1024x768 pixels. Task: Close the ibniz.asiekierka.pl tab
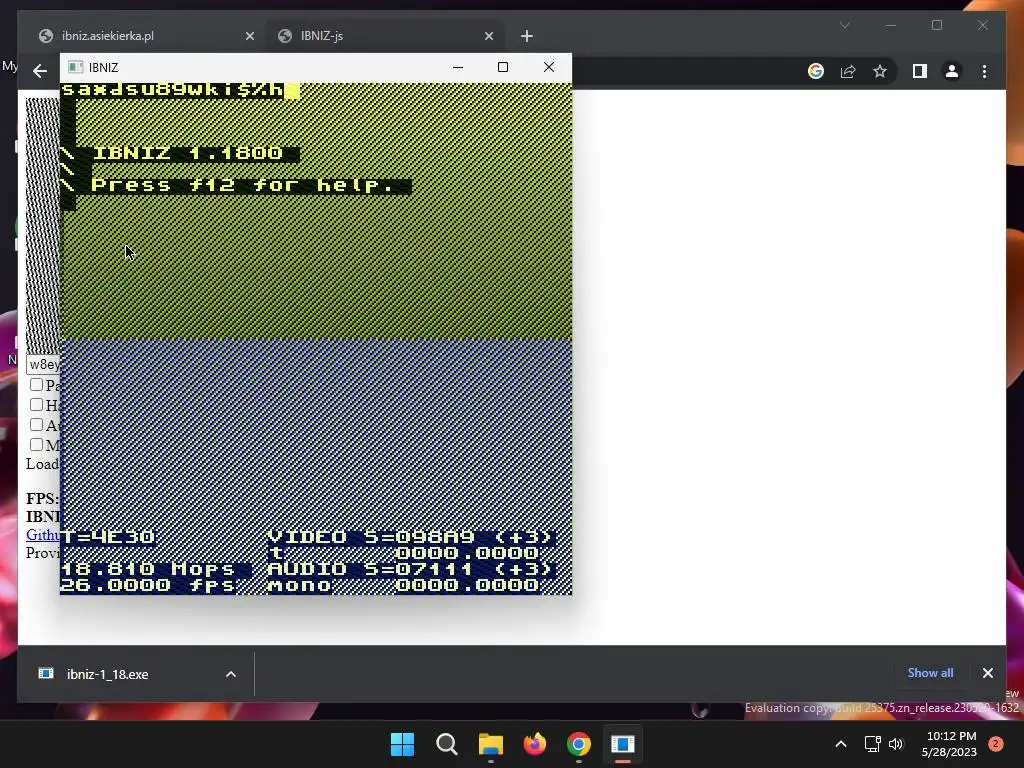click(249, 37)
